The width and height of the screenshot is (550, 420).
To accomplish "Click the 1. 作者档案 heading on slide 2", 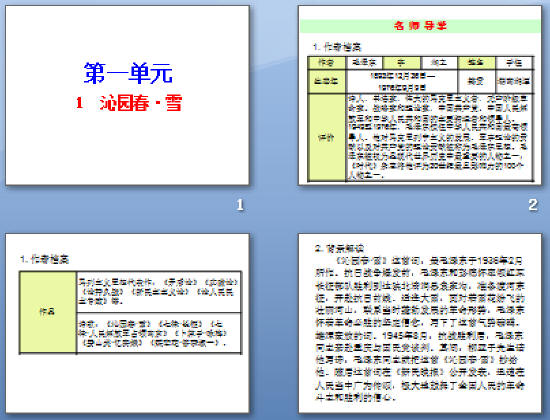I will point(337,47).
